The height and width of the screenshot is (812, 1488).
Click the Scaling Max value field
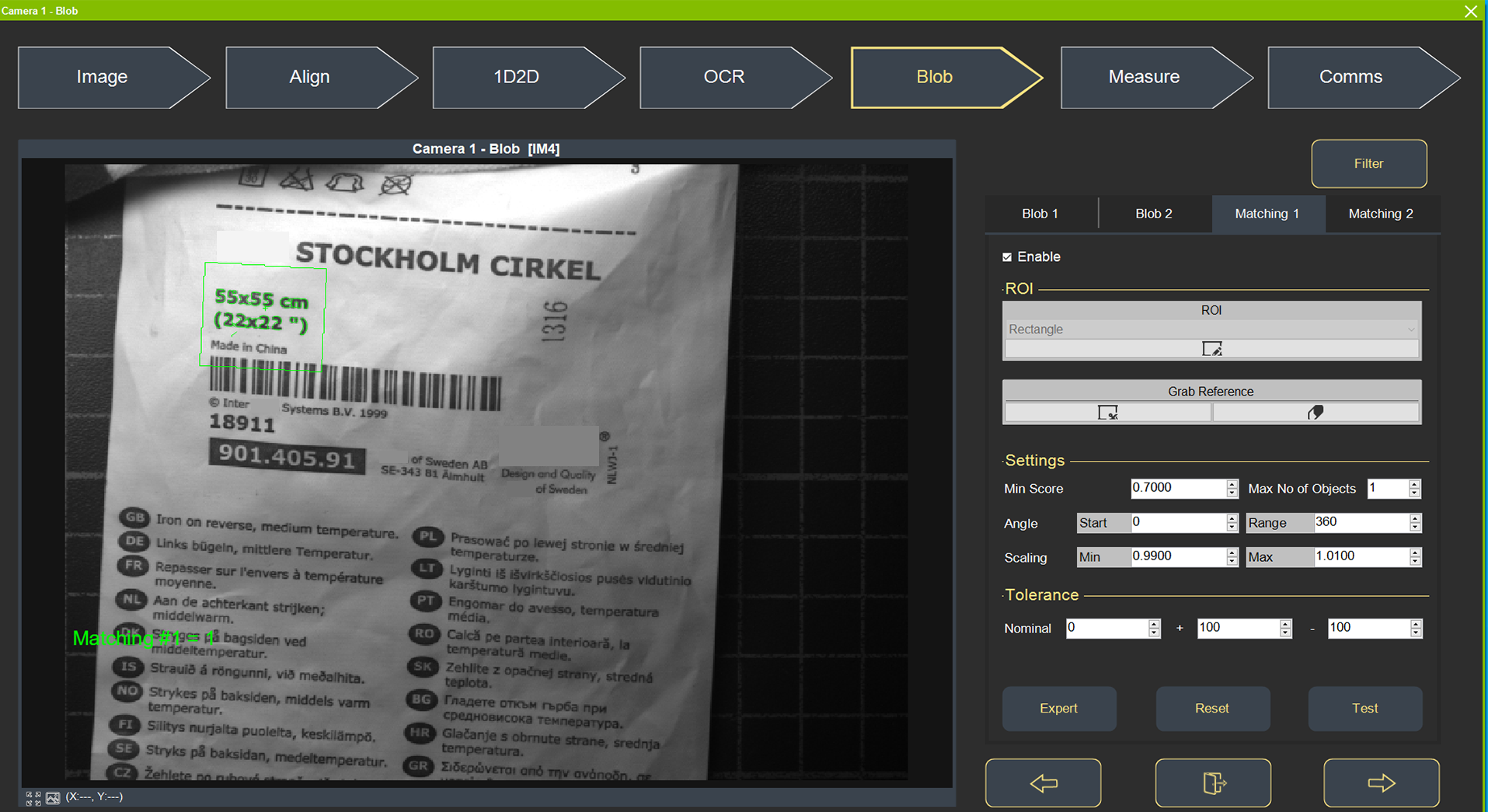coord(1361,556)
